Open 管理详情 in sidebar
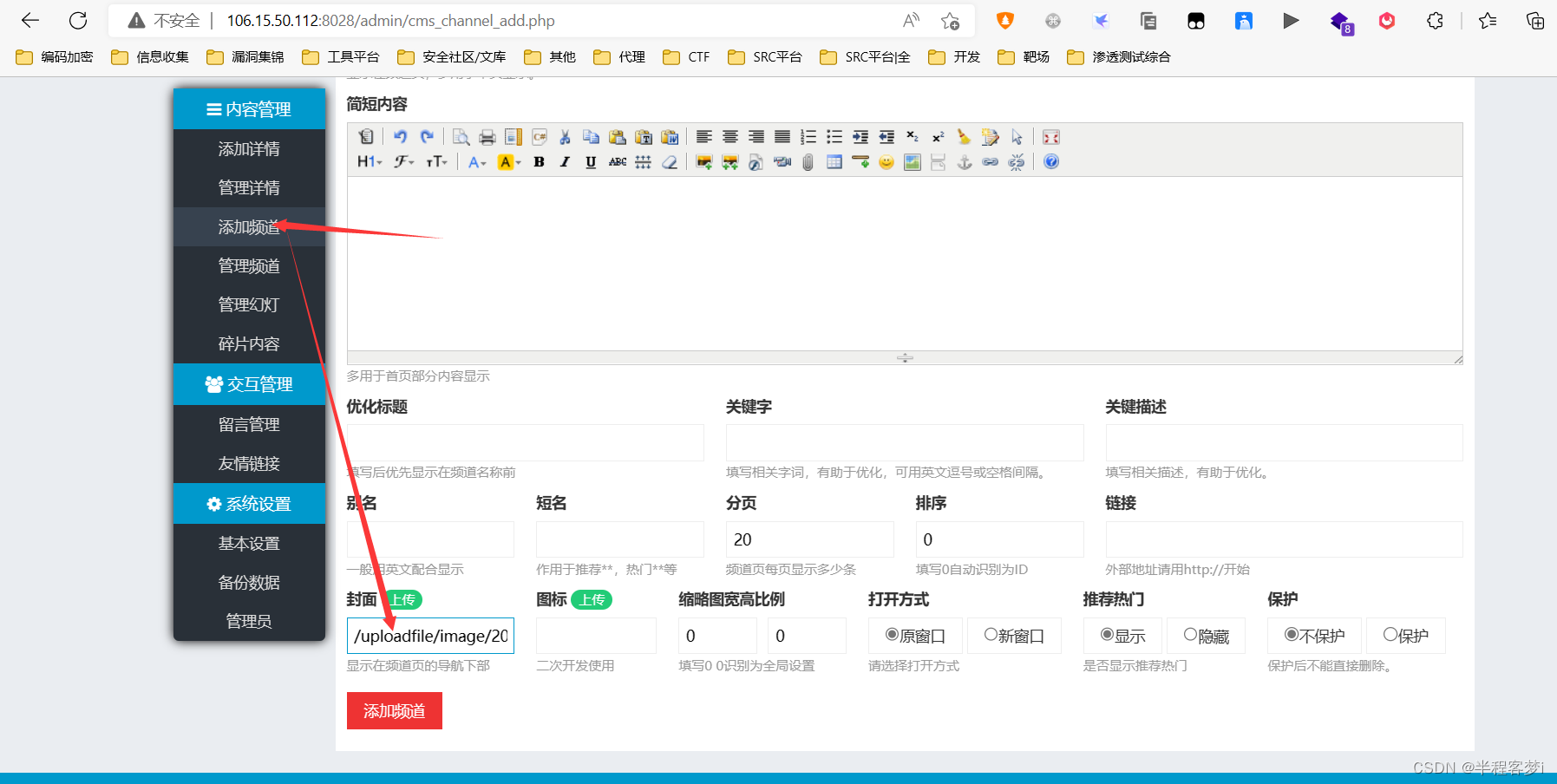The height and width of the screenshot is (784, 1557). click(249, 188)
